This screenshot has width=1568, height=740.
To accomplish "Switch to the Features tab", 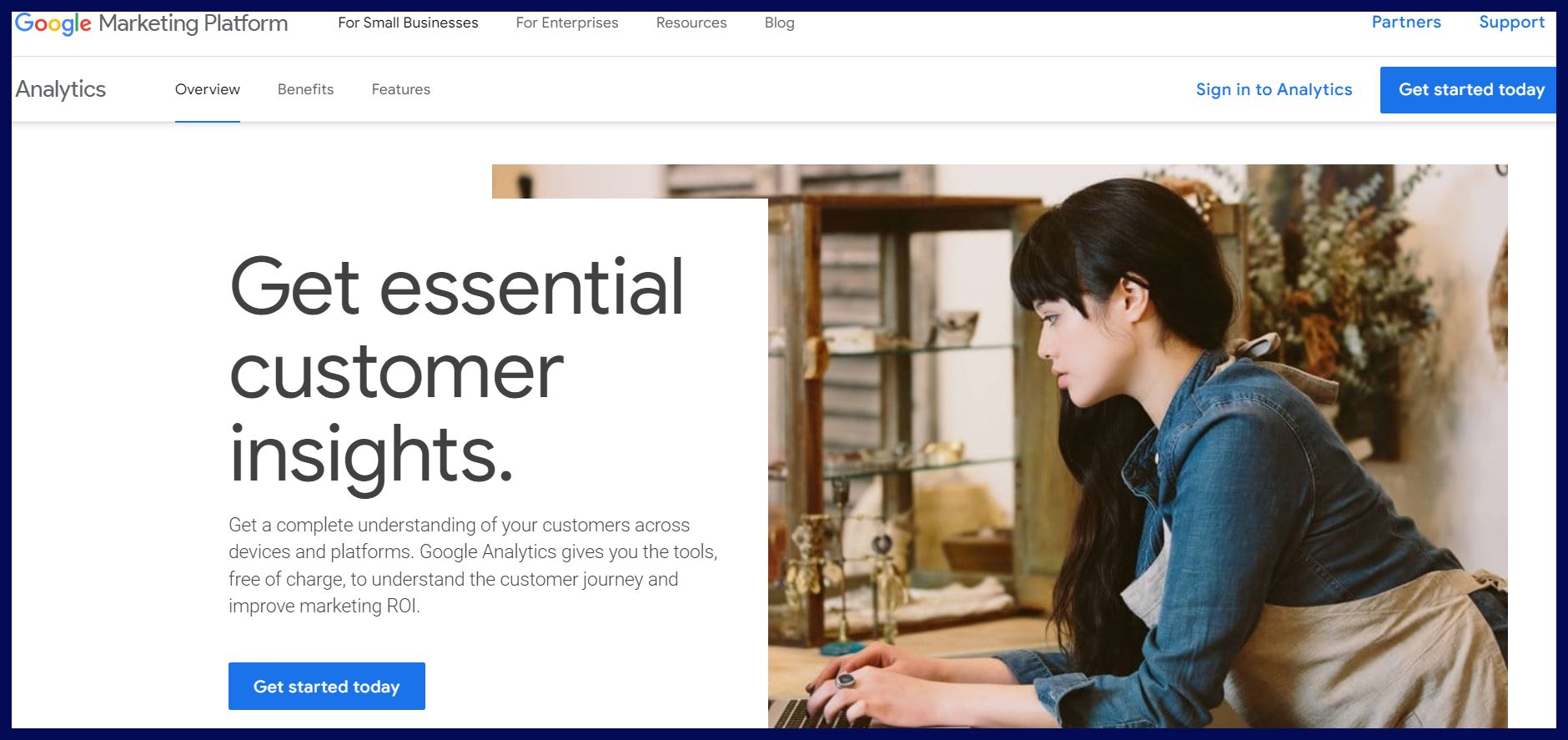I will (401, 89).
